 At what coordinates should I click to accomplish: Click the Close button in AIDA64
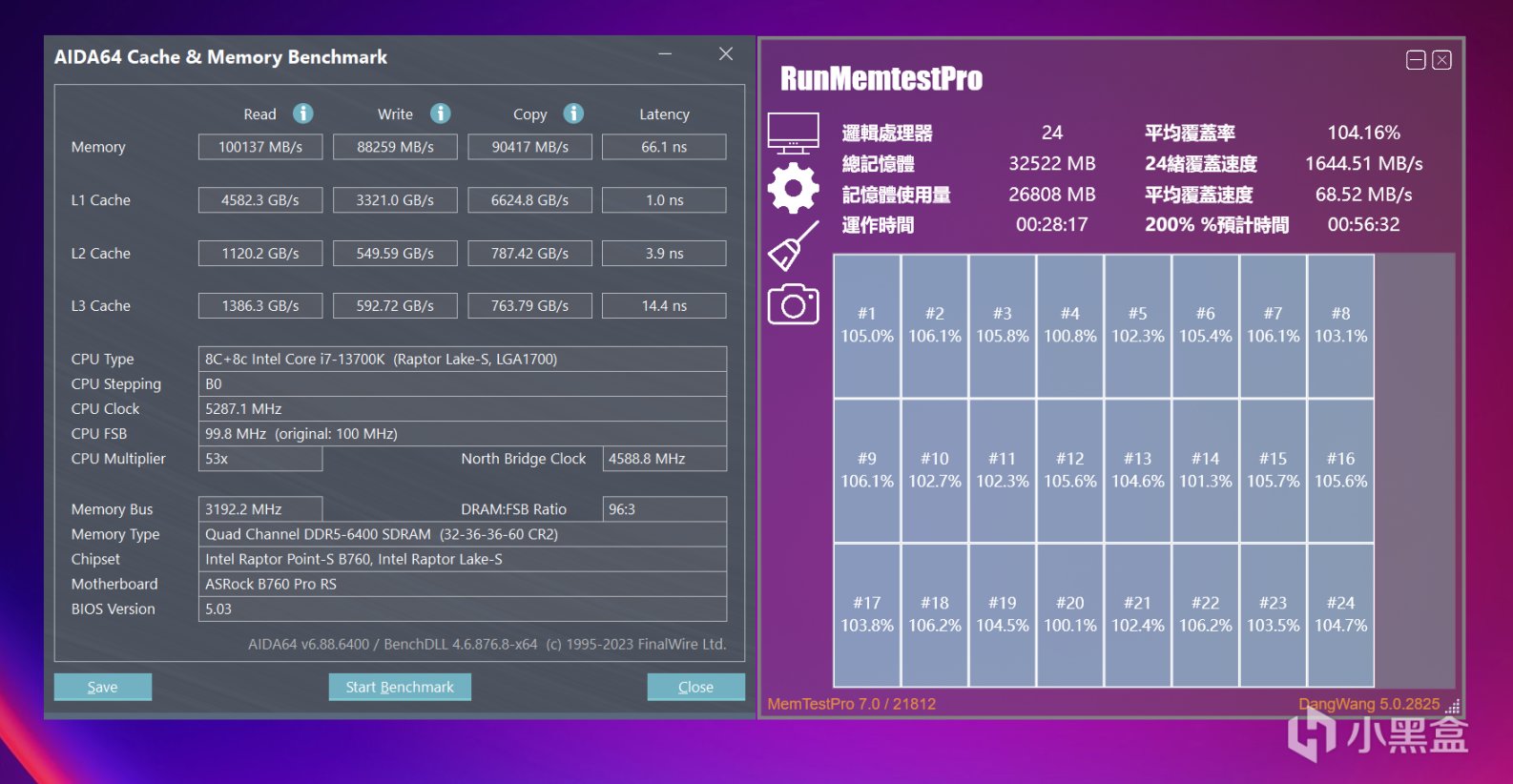coord(695,687)
